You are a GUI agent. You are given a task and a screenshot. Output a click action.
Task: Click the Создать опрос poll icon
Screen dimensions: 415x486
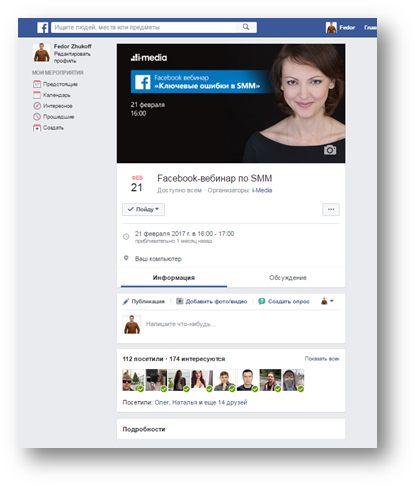click(x=262, y=301)
